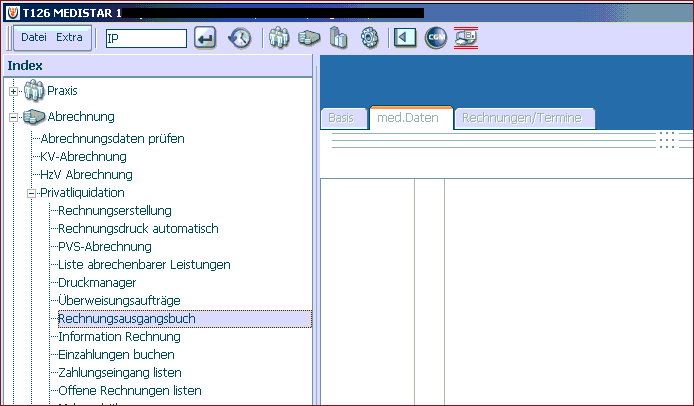Click the bar chart statistics toolbar icon
This screenshot has width=694, height=406.
pos(339,38)
